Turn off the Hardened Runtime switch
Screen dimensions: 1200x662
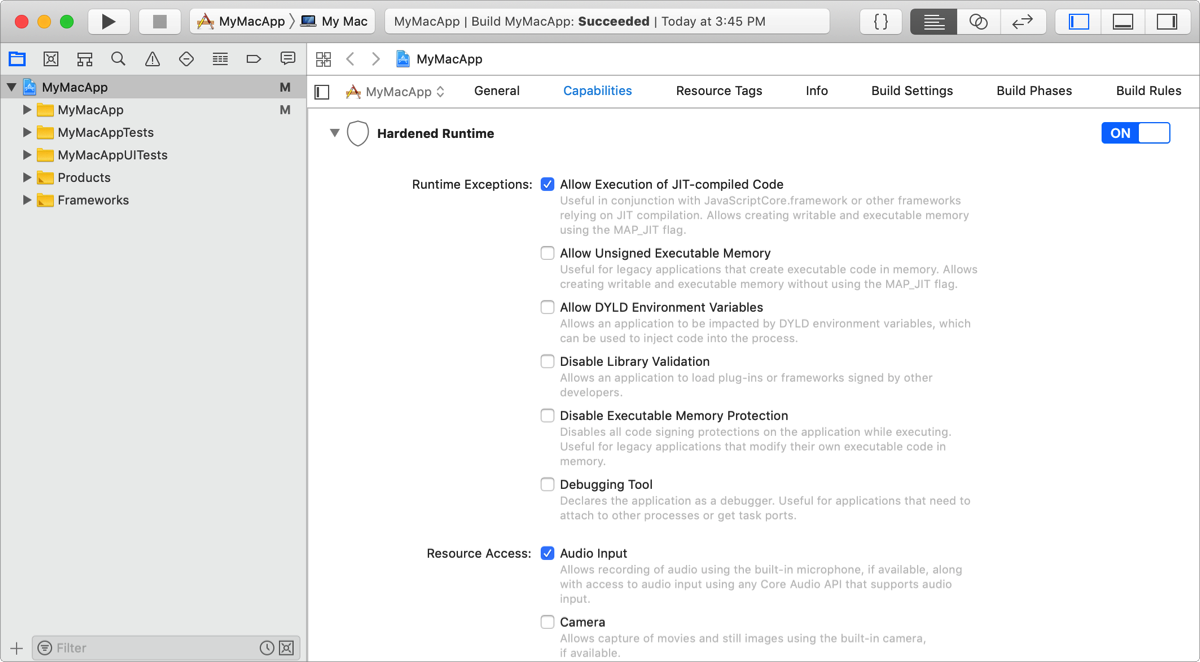pyautogui.click(x=1135, y=133)
